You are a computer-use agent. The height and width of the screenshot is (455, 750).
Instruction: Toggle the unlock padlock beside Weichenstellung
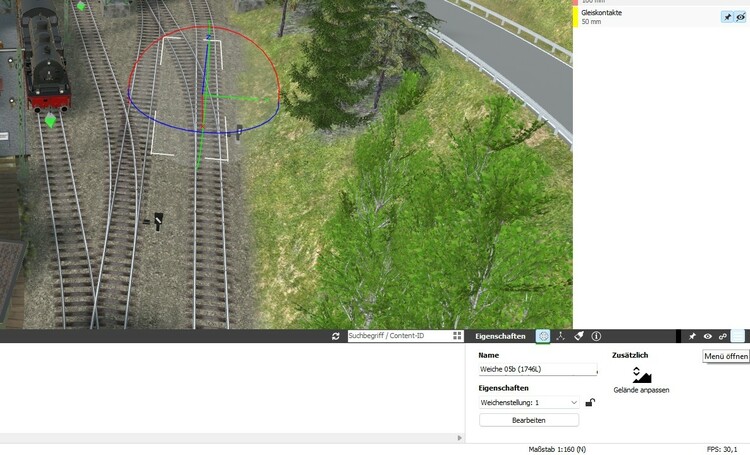590,402
